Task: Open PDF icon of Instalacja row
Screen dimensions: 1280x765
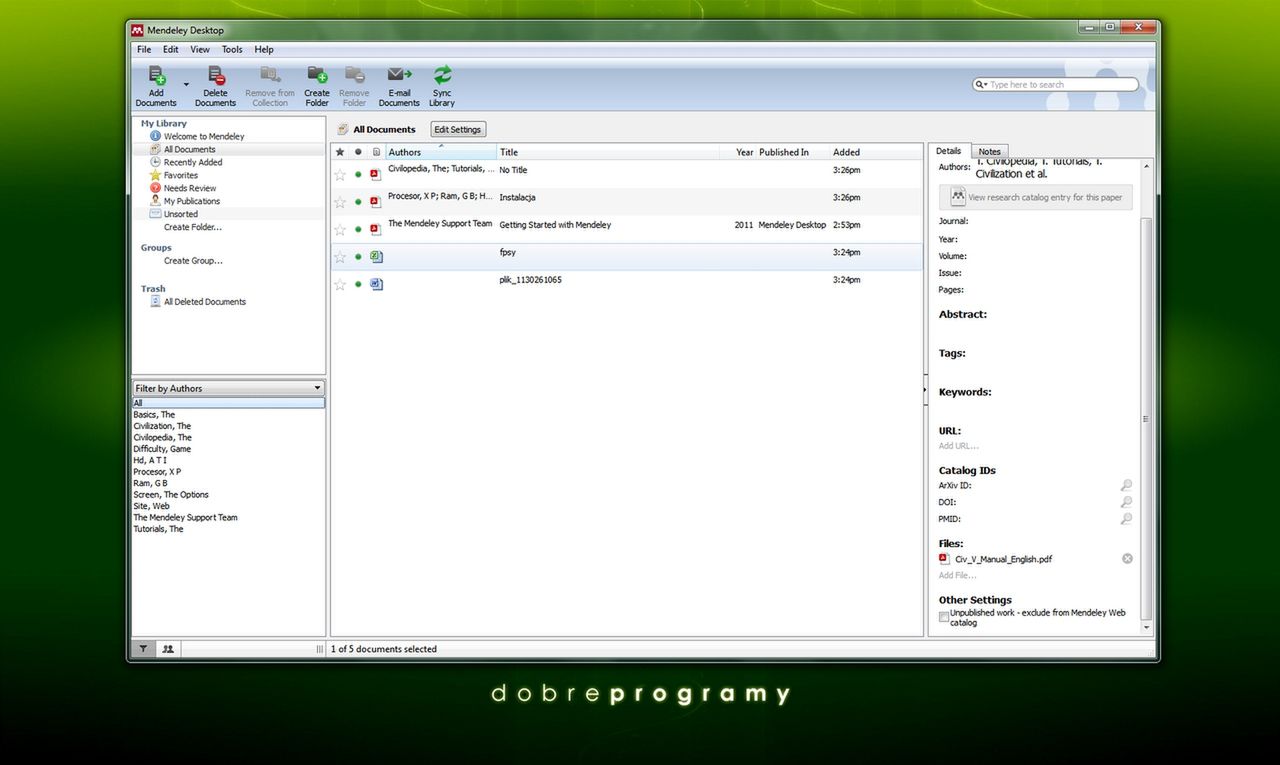Action: coord(375,201)
